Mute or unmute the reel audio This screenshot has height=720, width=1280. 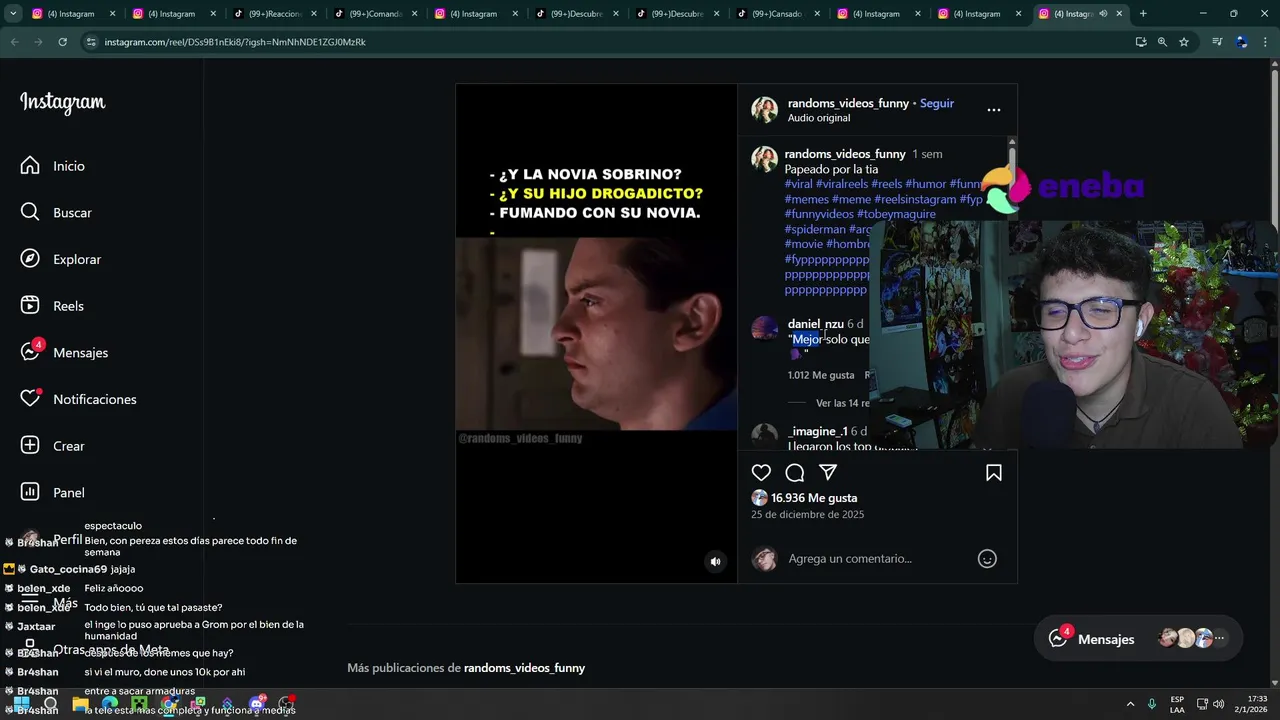click(715, 561)
